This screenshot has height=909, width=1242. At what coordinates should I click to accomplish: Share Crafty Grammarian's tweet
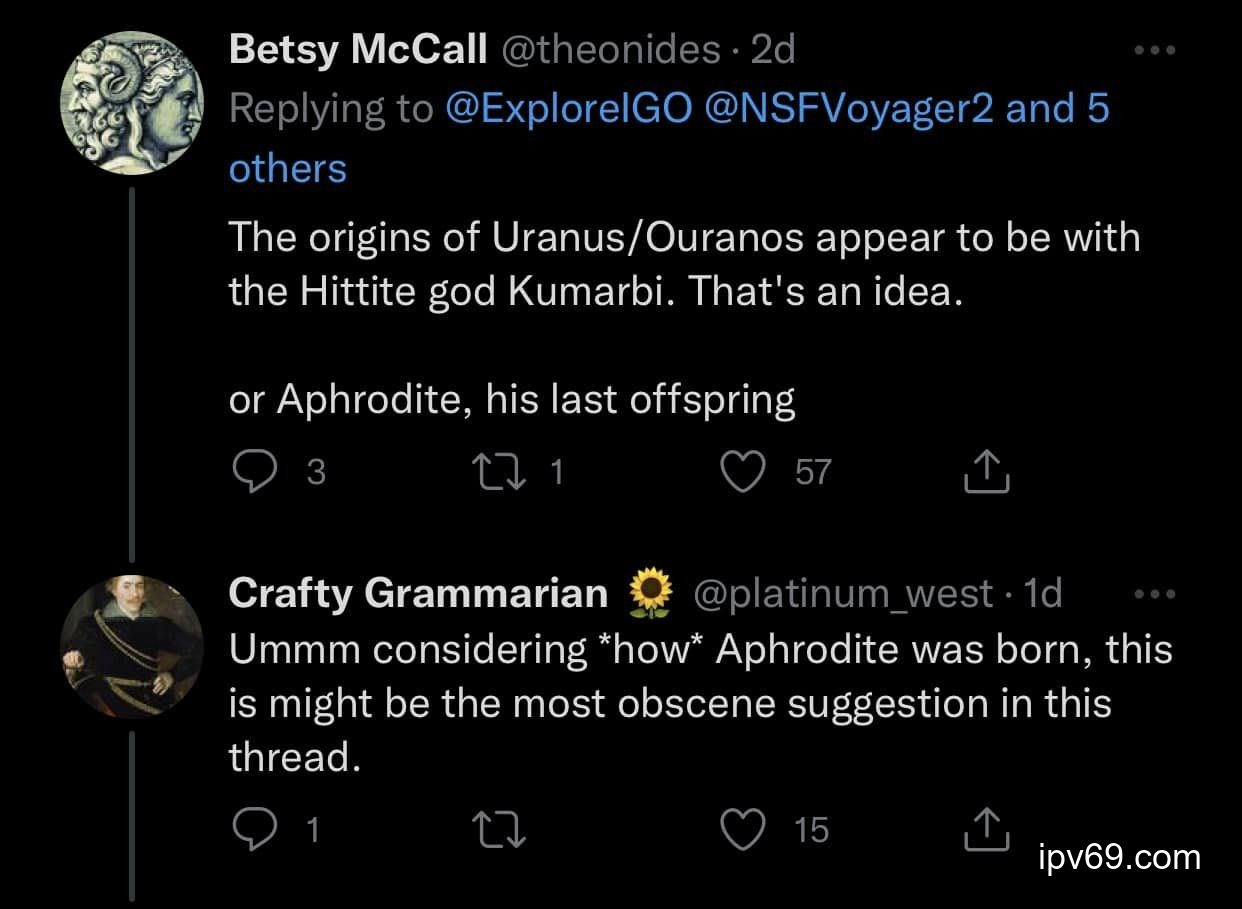986,829
